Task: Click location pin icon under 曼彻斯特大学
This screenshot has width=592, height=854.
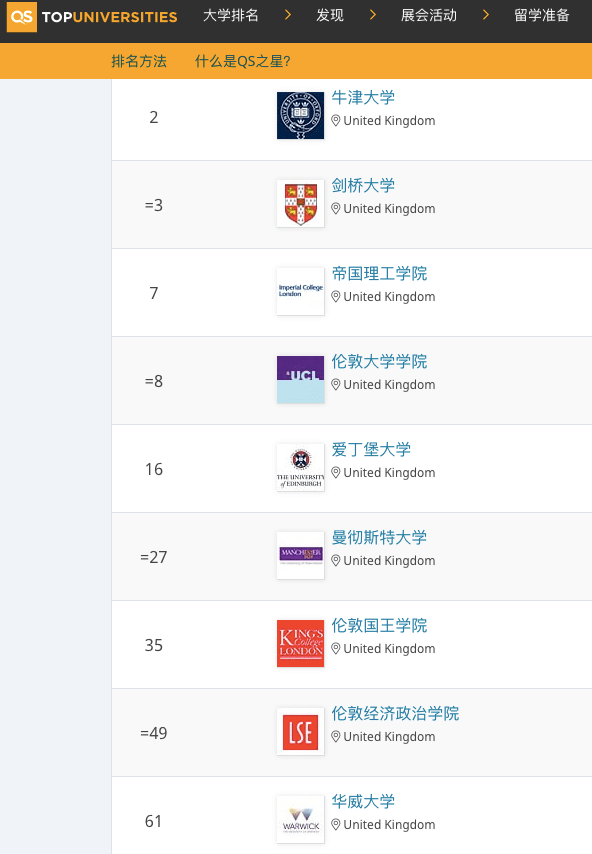Action: 336,560
